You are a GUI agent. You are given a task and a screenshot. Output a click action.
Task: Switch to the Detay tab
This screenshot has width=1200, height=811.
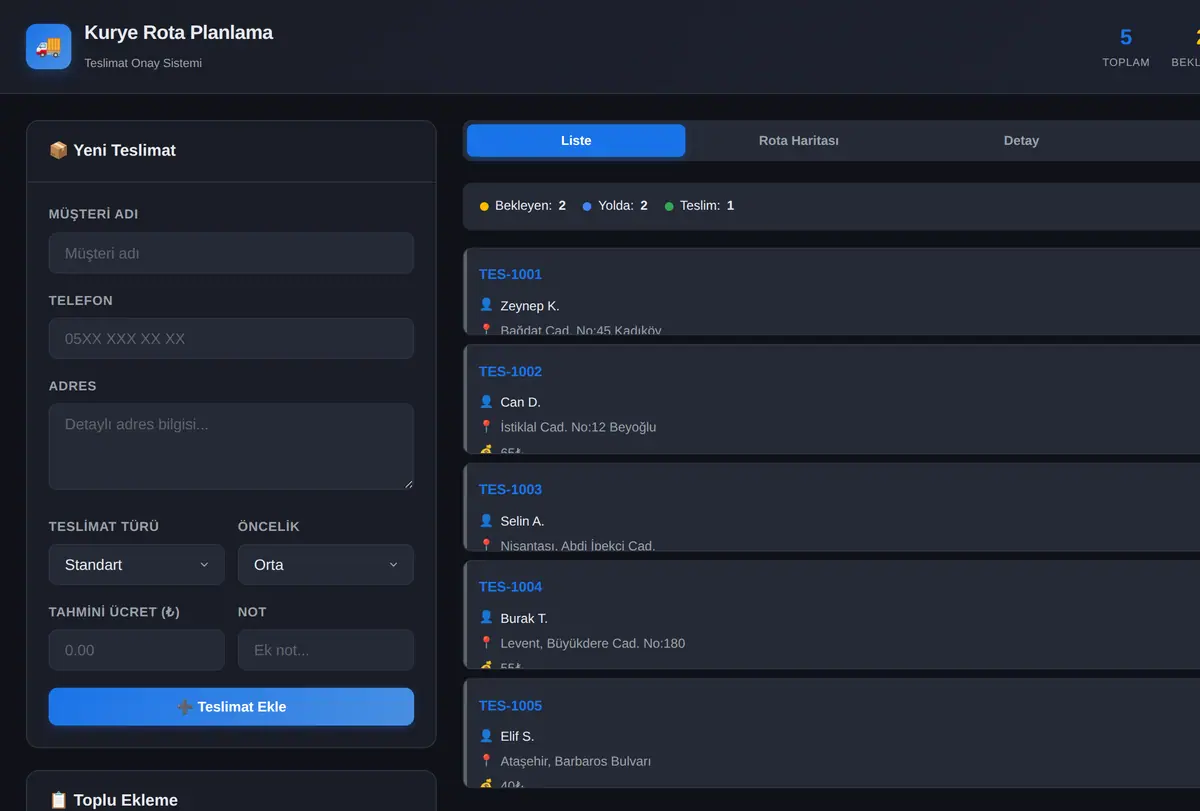(x=1021, y=141)
